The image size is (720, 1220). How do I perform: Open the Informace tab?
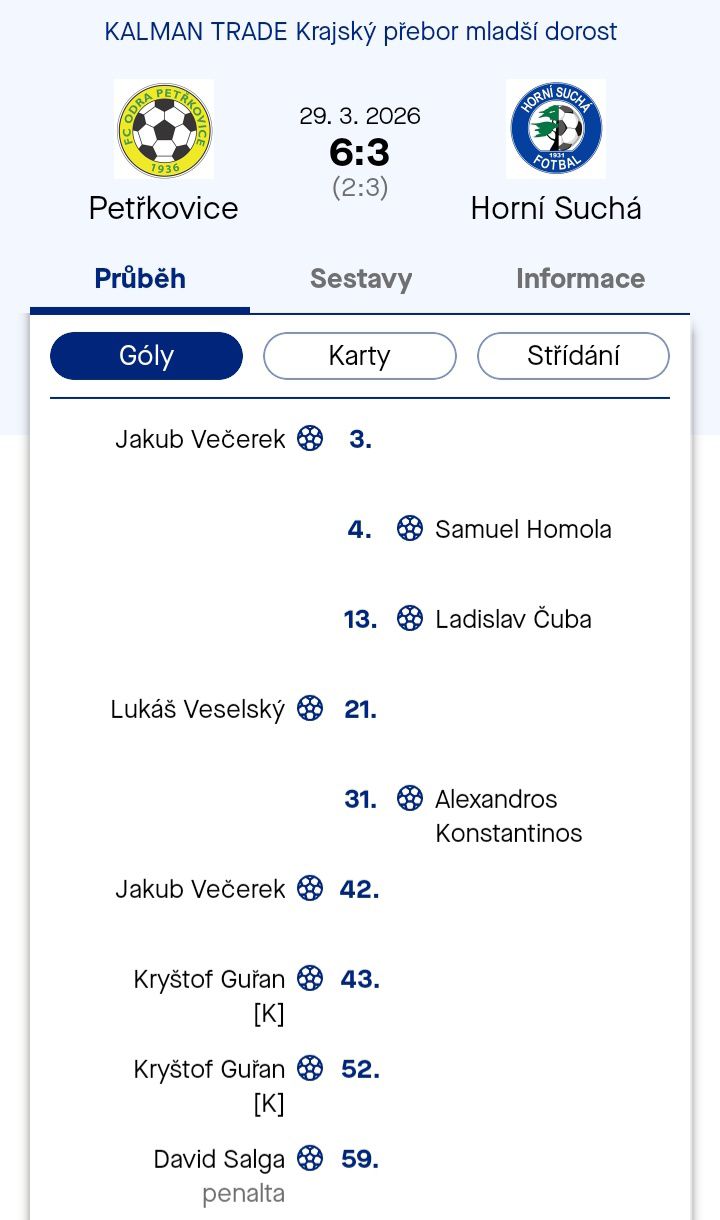point(580,279)
